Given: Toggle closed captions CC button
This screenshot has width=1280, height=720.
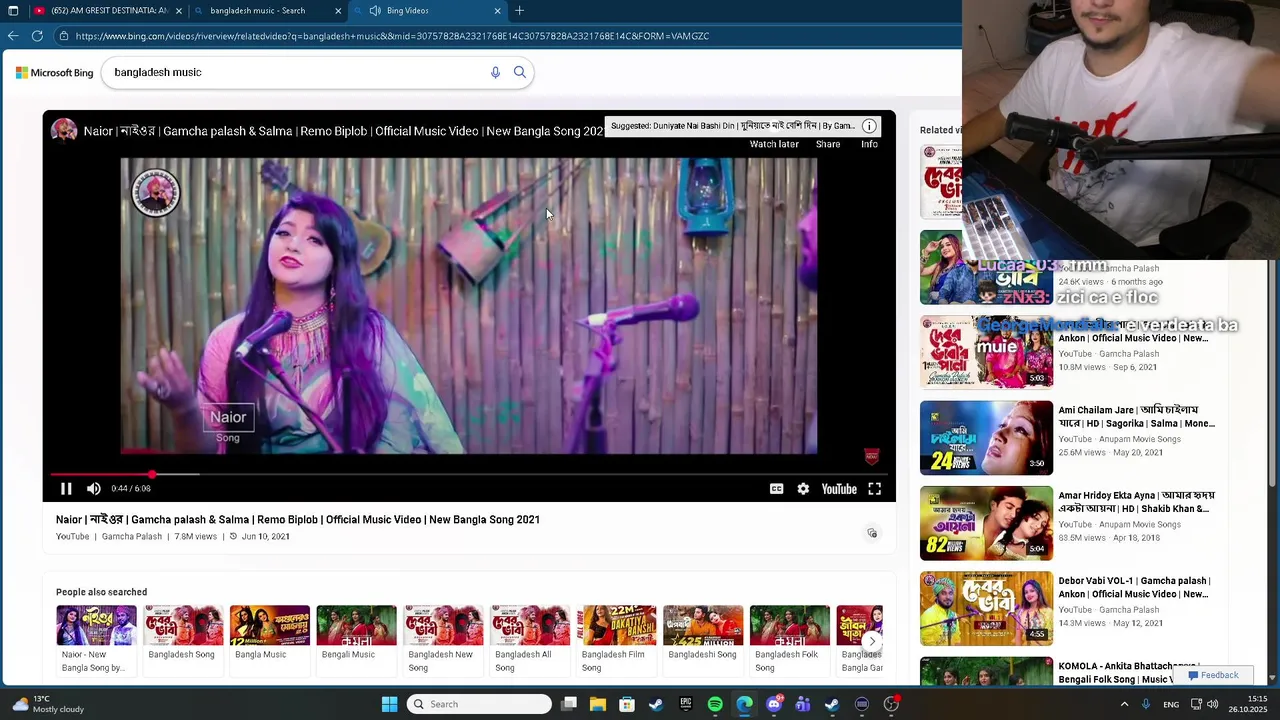Looking at the screenshot, I should pos(776,489).
